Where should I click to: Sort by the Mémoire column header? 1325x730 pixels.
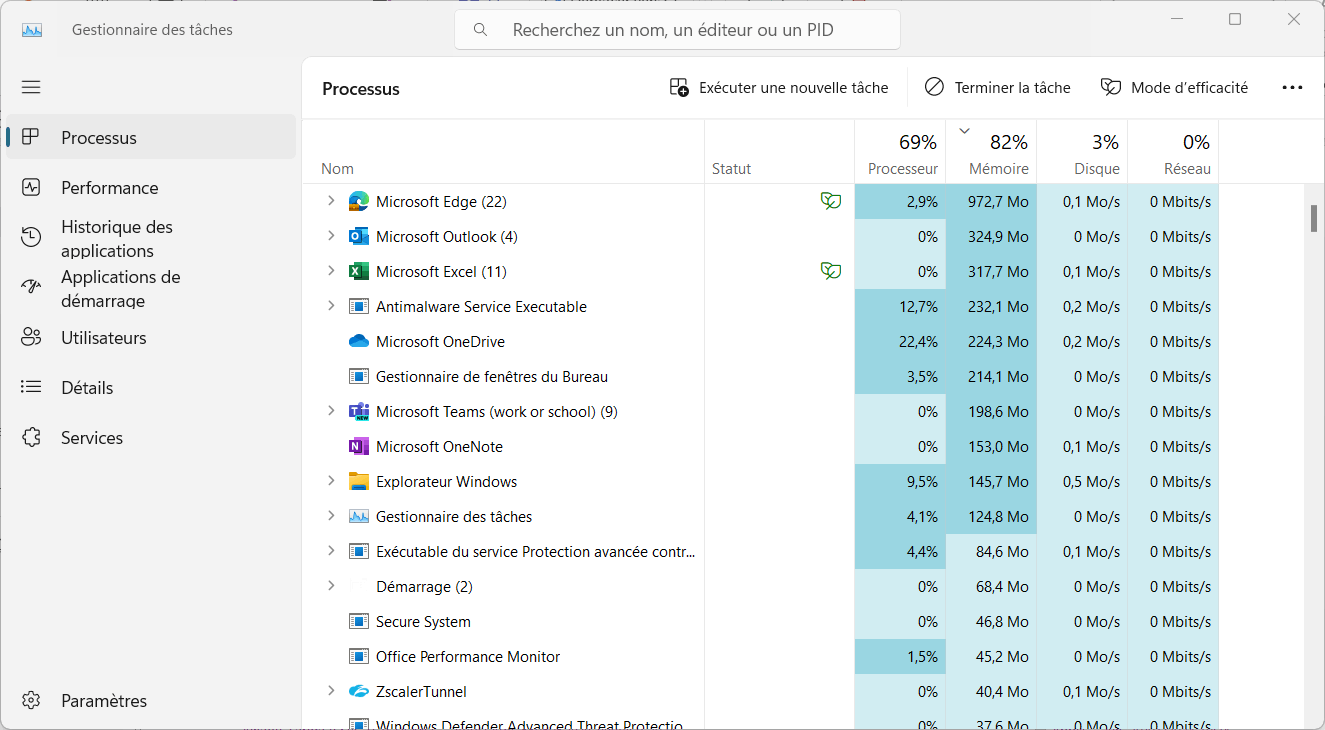991,152
